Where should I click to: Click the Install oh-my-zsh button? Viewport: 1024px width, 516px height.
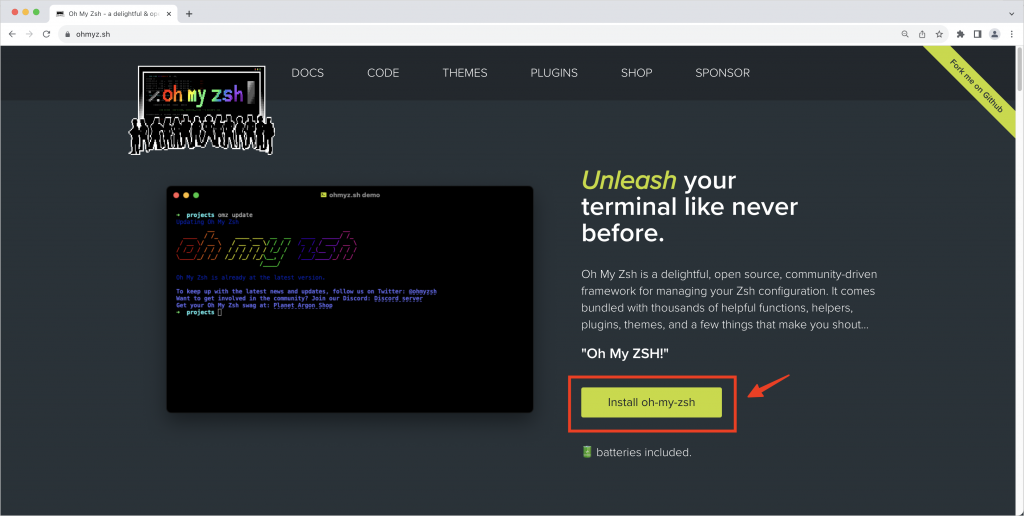(651, 402)
